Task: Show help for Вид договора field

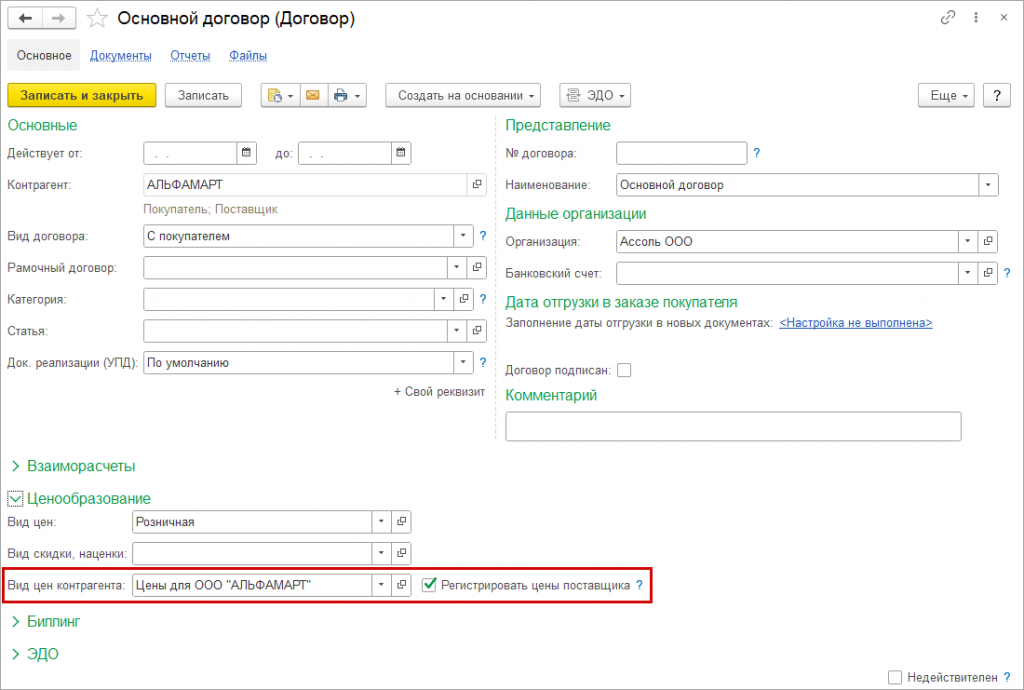Action: coord(483,236)
